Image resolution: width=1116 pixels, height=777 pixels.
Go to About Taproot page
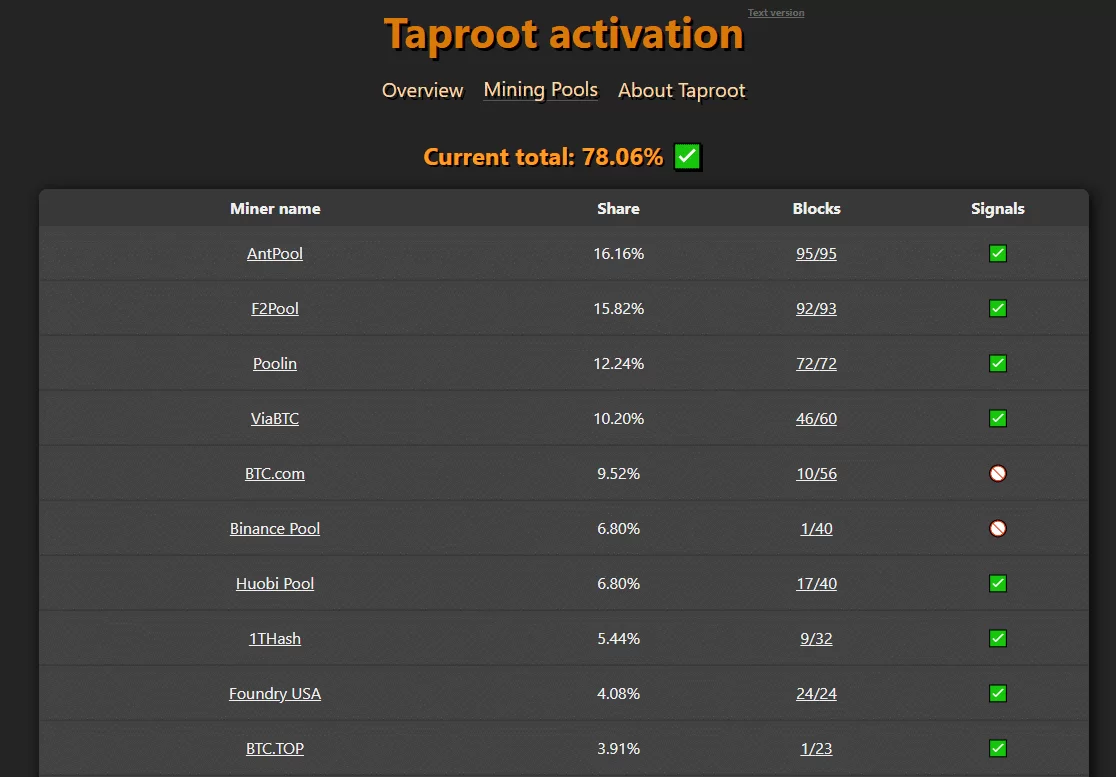pyautogui.click(x=681, y=91)
